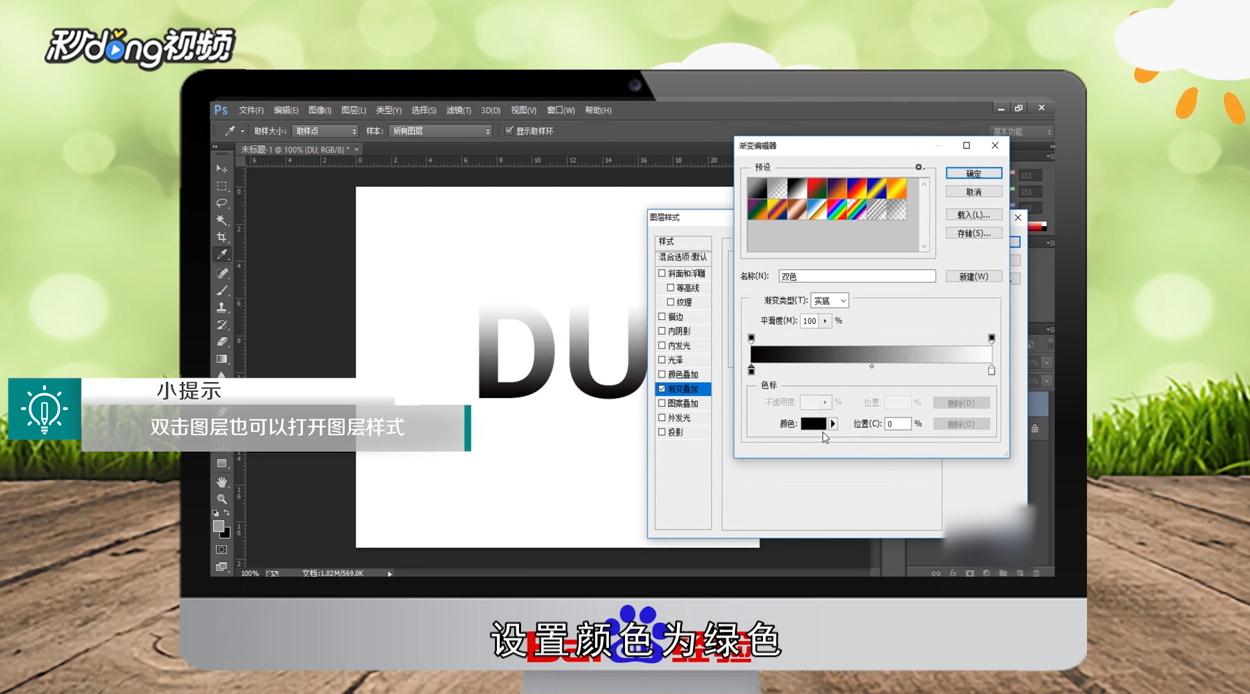
Task: Select the Eraser tool
Action: (222, 341)
